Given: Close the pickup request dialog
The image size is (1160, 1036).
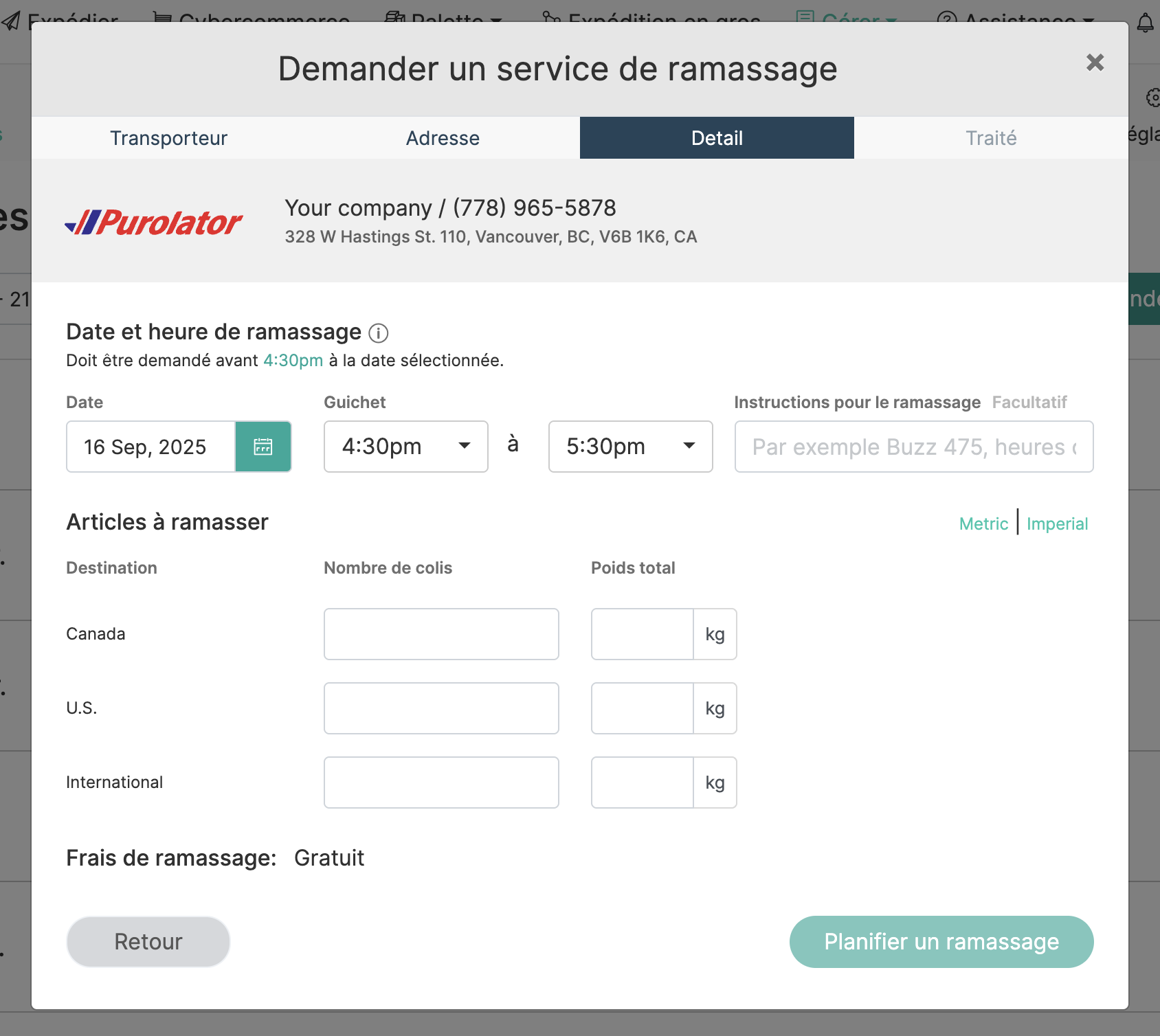Looking at the screenshot, I should point(1095,63).
